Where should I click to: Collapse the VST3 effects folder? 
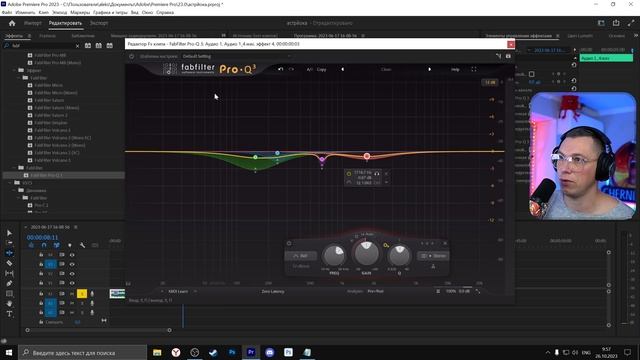[10, 183]
